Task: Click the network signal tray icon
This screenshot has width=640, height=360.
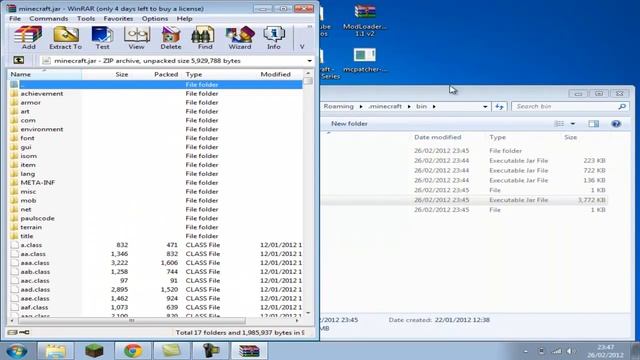Action: (557, 351)
